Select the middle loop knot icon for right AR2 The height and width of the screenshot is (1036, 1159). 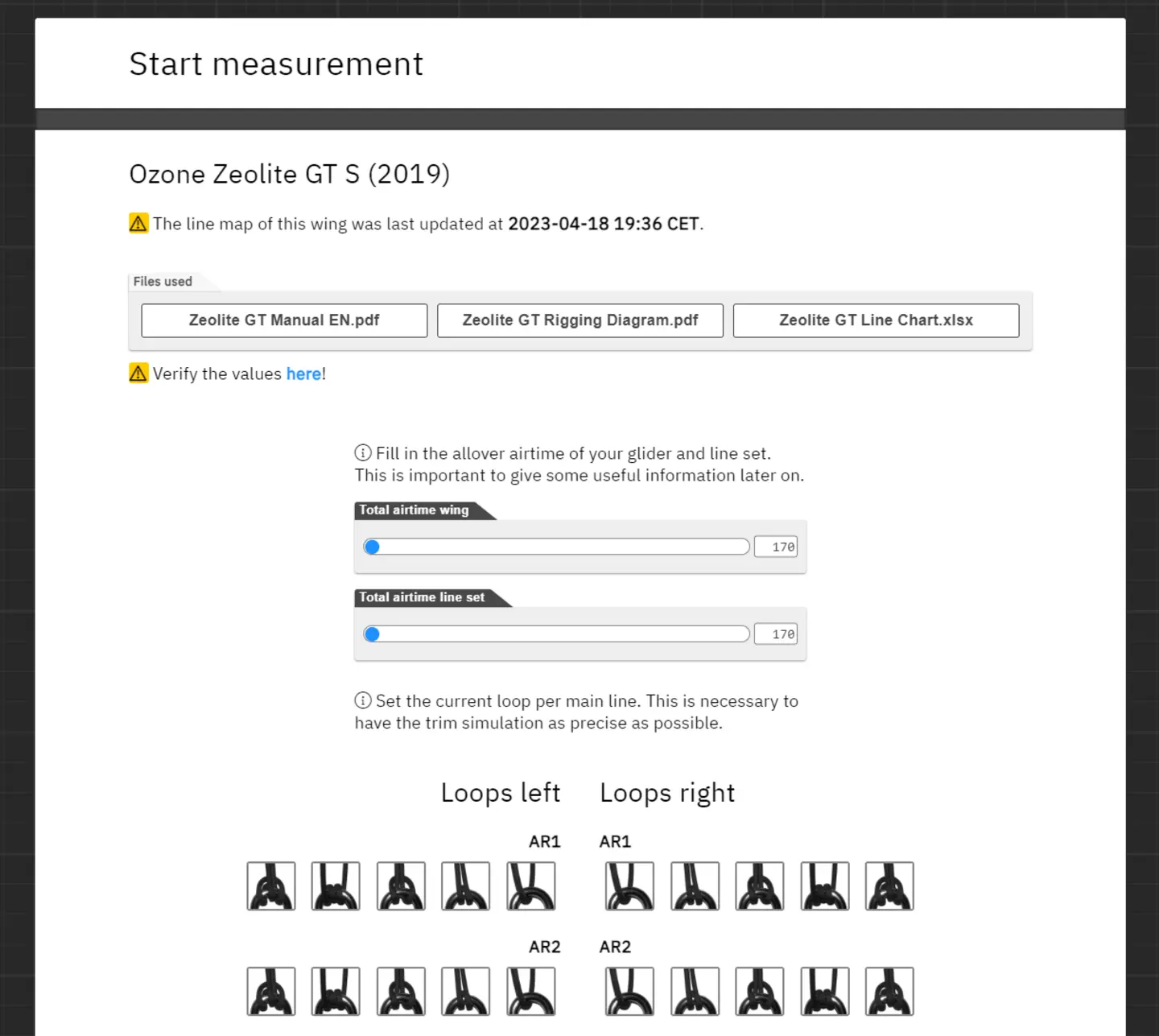click(759, 991)
